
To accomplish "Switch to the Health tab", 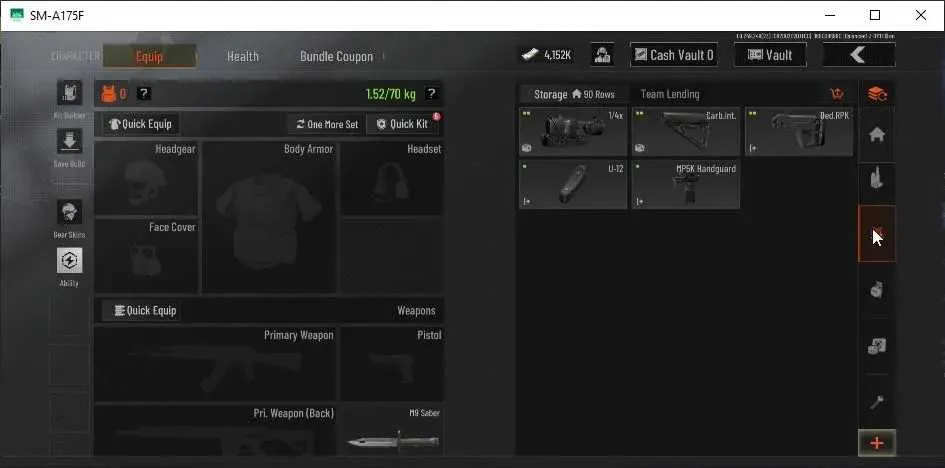I will point(243,56).
